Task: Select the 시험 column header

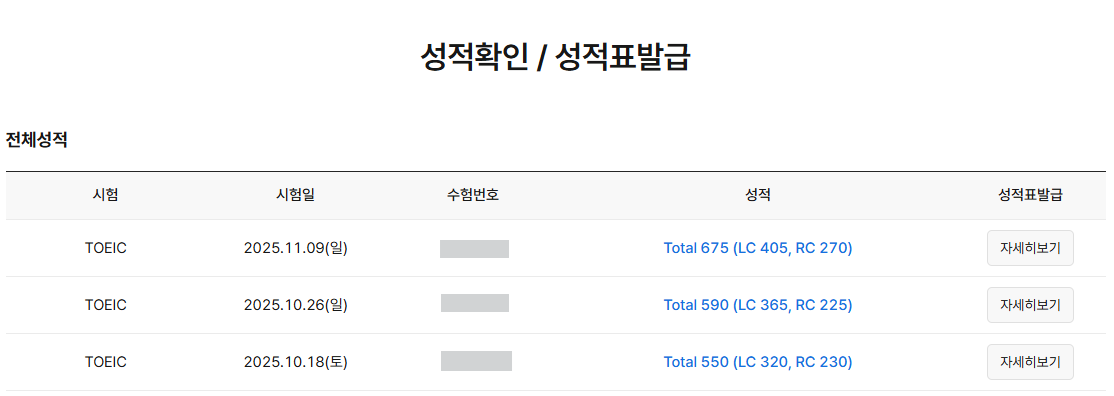Action: coord(106,196)
